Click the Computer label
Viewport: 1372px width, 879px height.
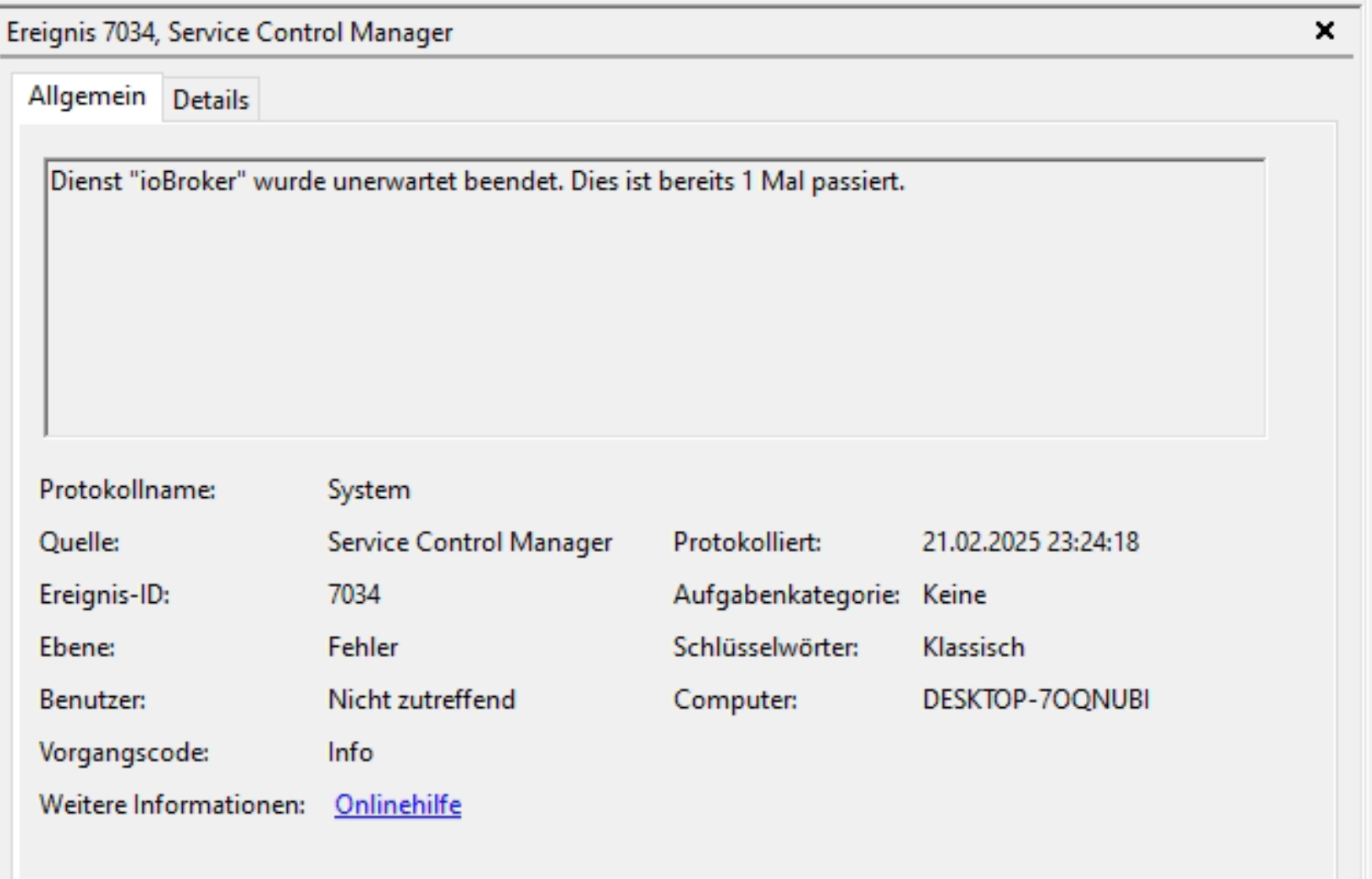tap(735, 699)
